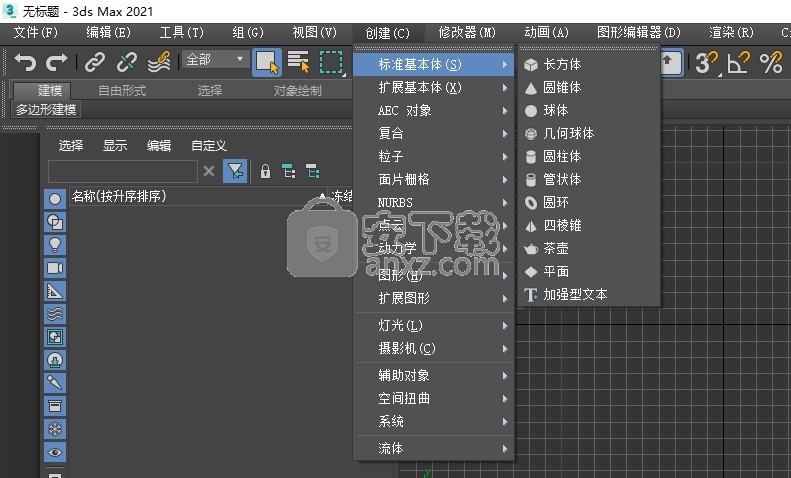Expand 复合 submenu
The image size is (791, 478).
click(x=433, y=134)
